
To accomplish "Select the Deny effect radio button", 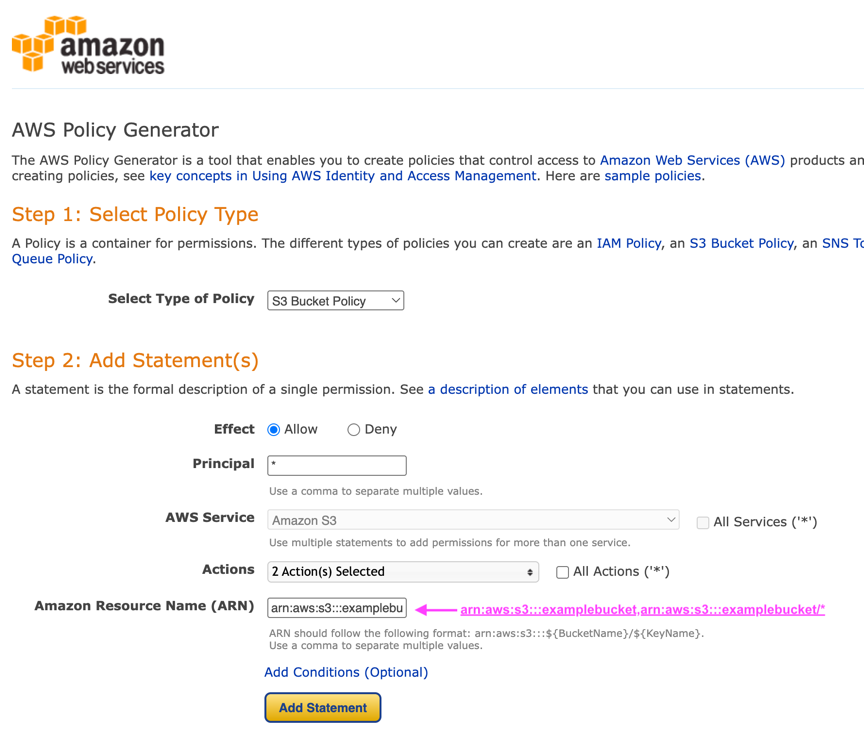I will (354, 430).
